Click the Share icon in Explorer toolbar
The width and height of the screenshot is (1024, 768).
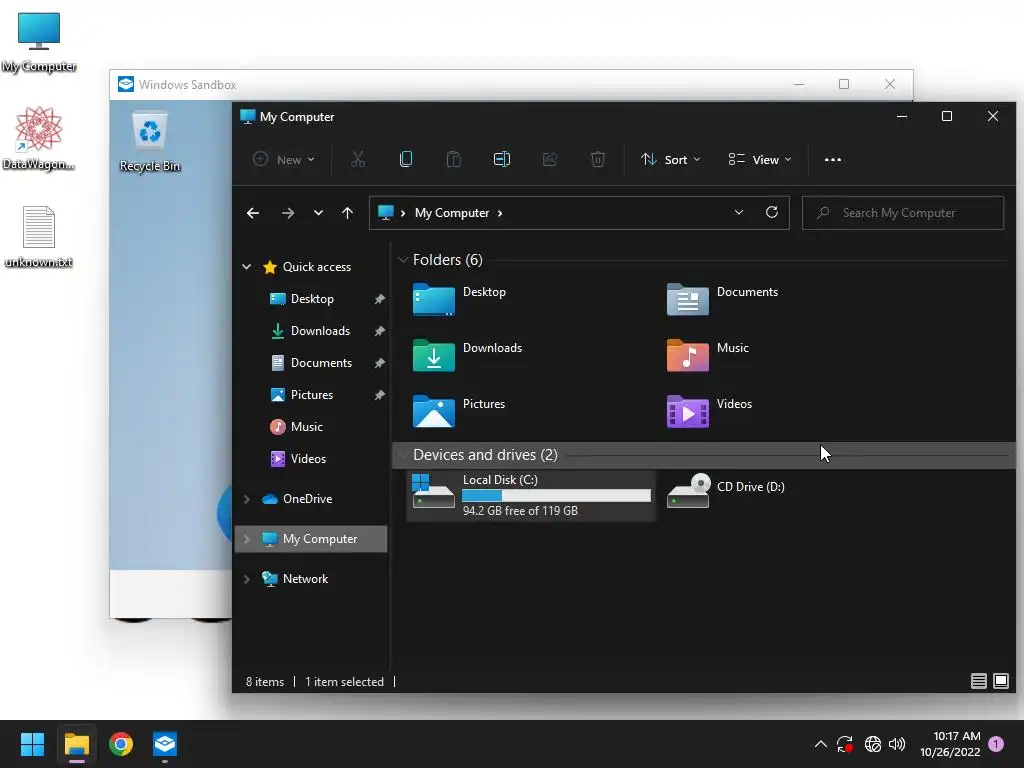[x=550, y=159]
